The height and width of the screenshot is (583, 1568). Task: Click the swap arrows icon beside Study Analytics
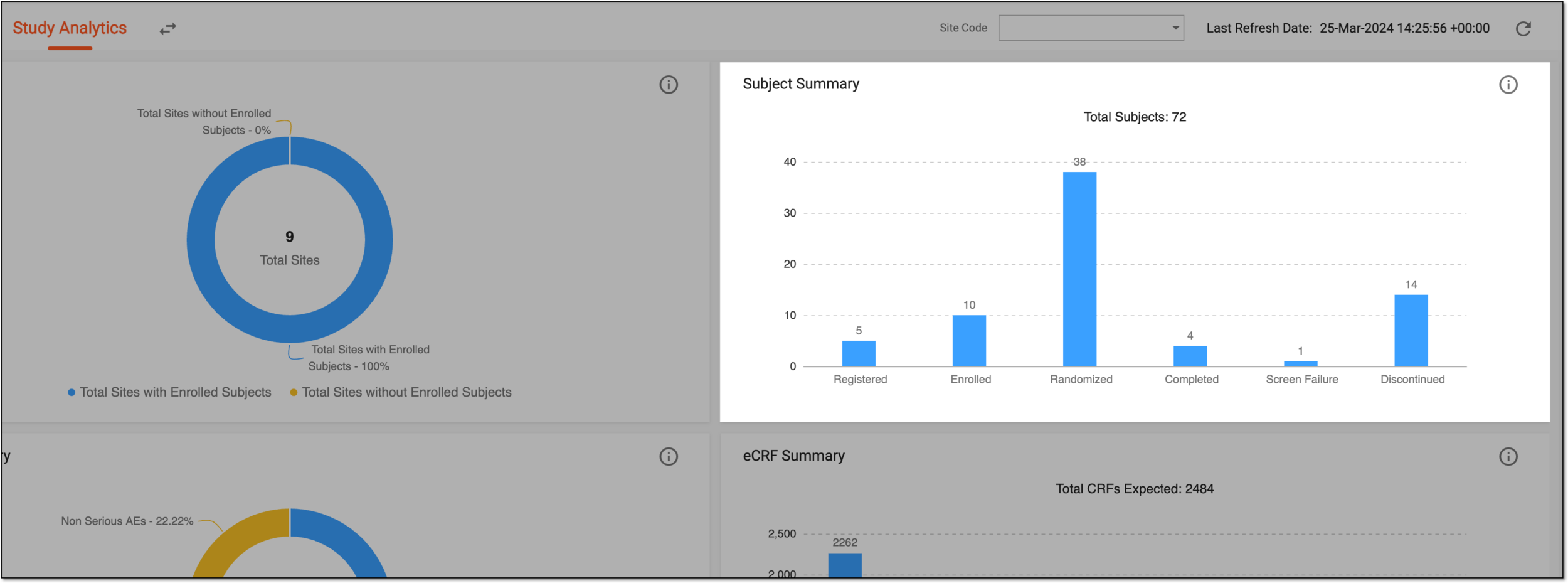167,29
